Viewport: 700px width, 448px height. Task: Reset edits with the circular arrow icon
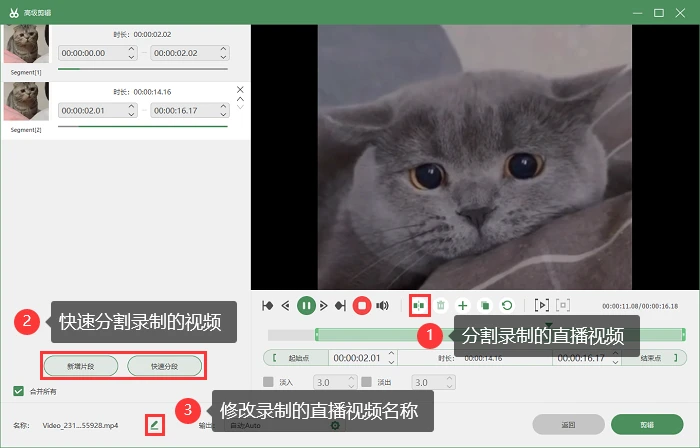click(x=507, y=306)
